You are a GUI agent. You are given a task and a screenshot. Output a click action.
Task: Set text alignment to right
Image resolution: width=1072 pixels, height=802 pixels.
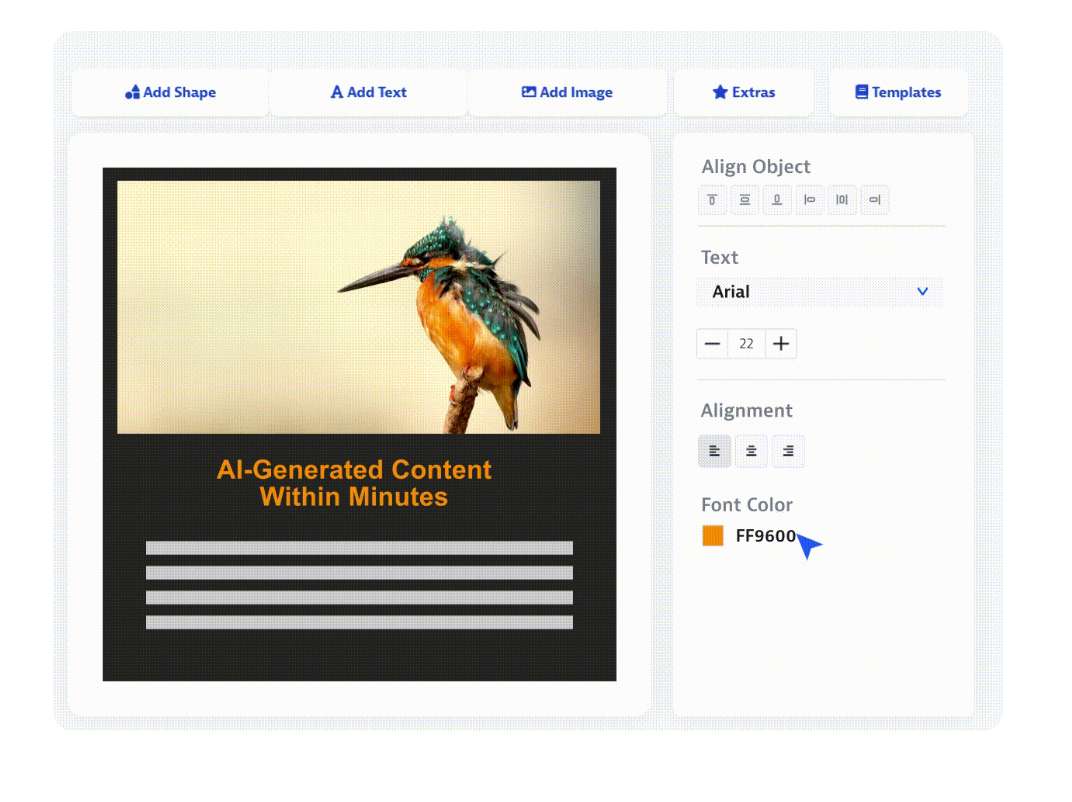point(788,452)
